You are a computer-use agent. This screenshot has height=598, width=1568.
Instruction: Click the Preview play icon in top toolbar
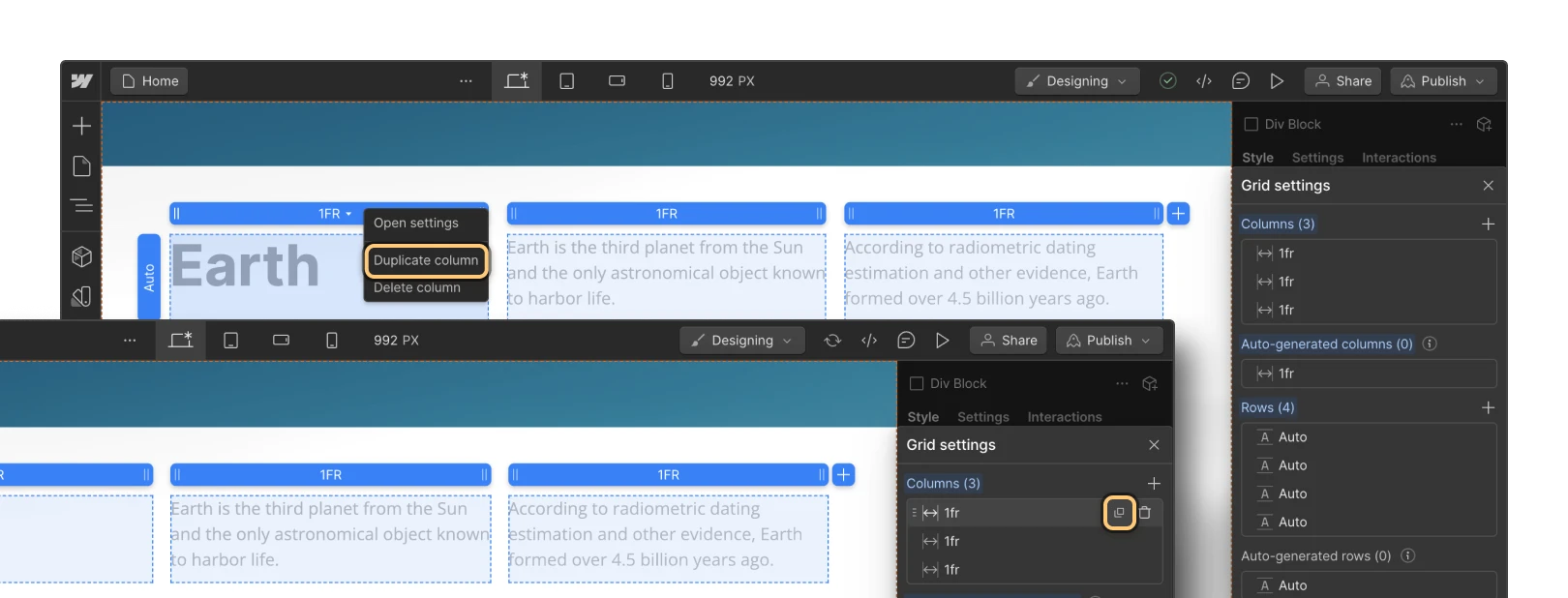pyautogui.click(x=1277, y=81)
